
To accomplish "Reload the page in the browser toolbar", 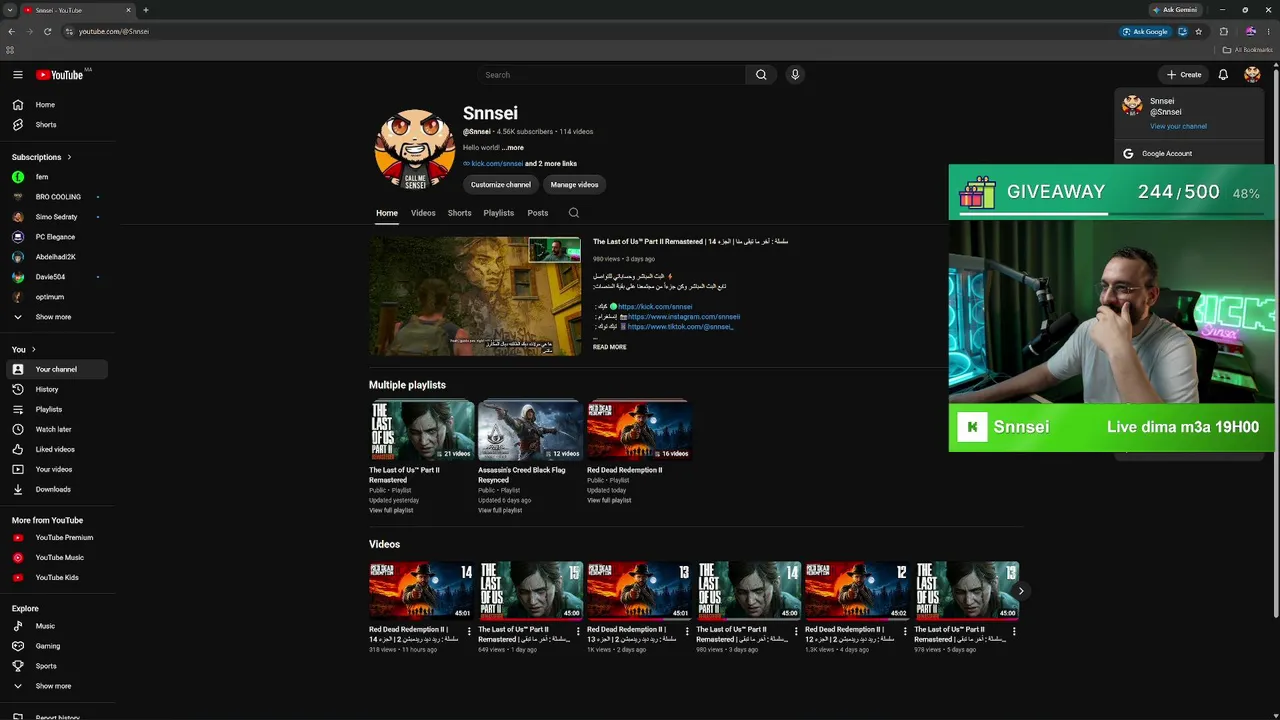I will tap(47, 31).
